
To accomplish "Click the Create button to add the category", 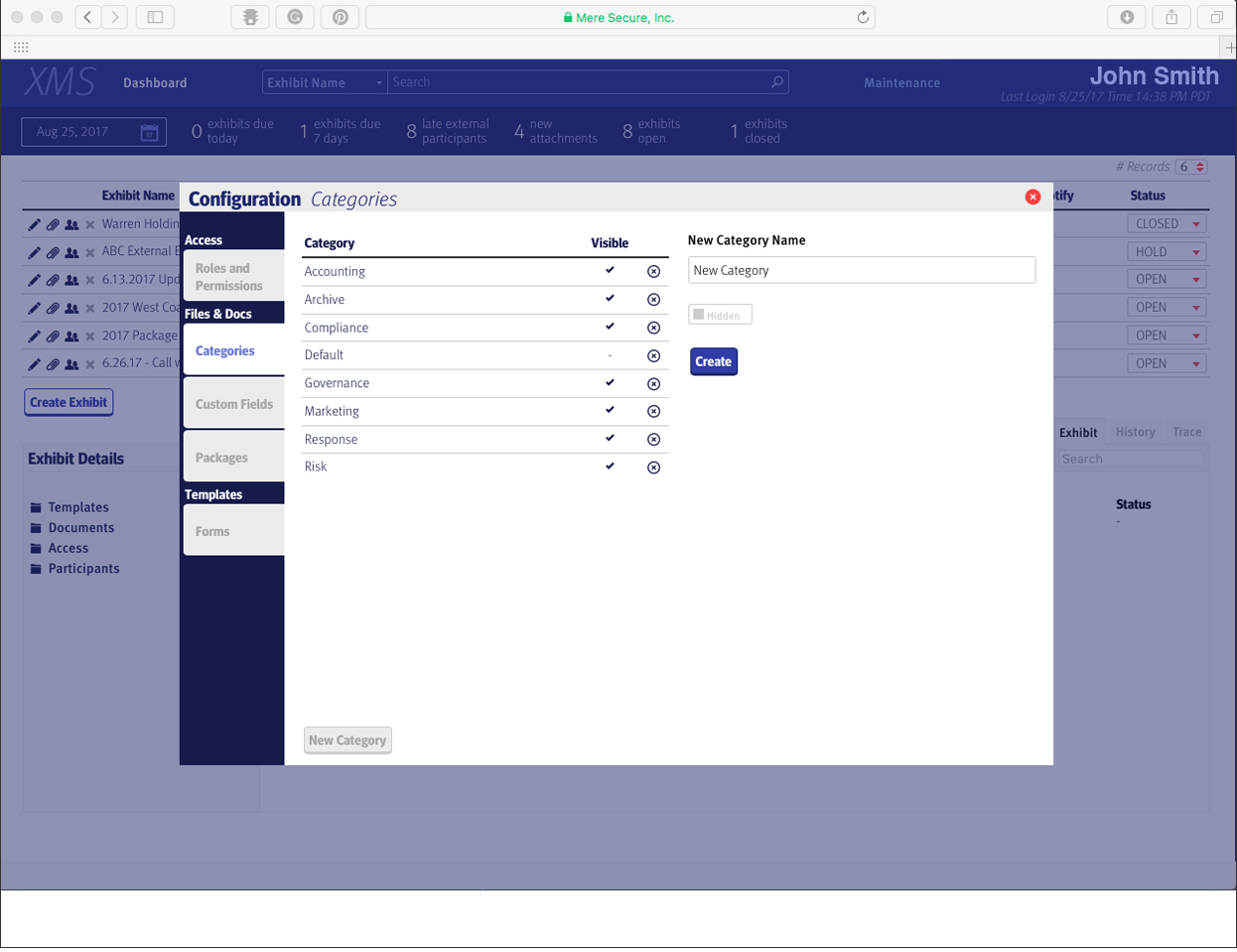I will [713, 361].
